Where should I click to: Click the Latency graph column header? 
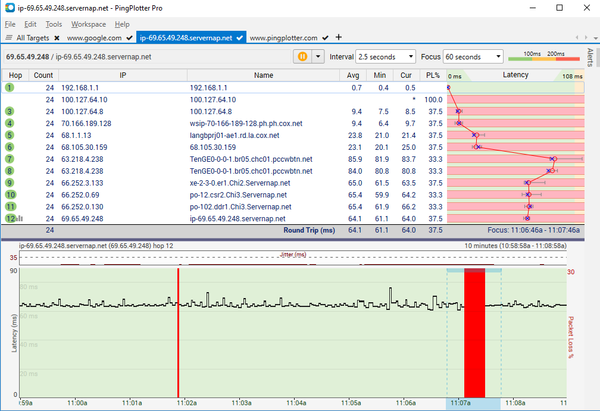pos(515,75)
